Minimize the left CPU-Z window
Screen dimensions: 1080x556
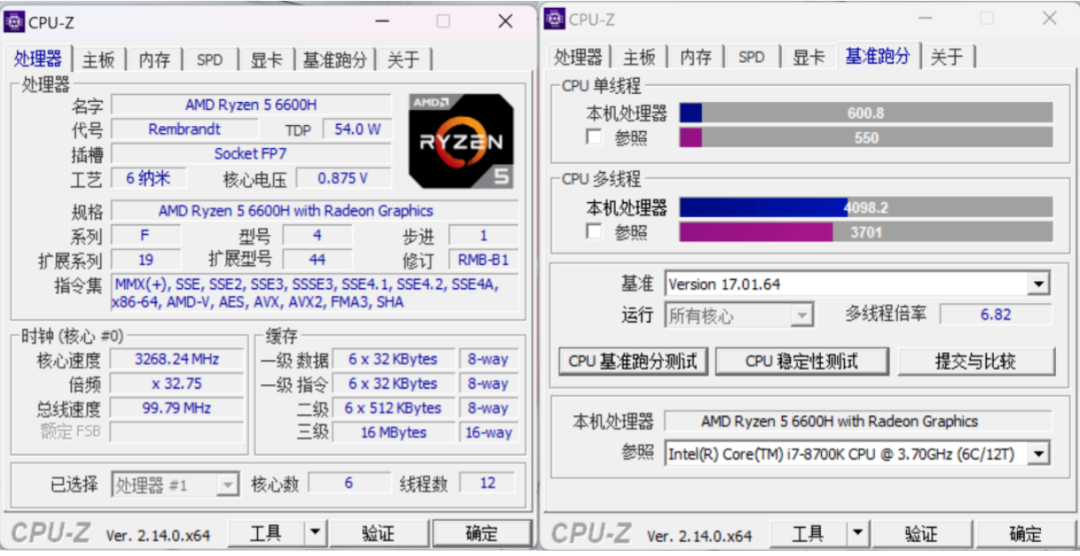382,21
